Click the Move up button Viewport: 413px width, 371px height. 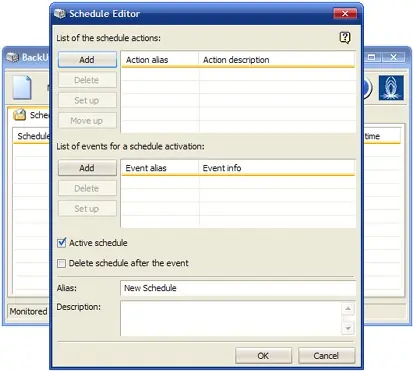tap(87, 121)
